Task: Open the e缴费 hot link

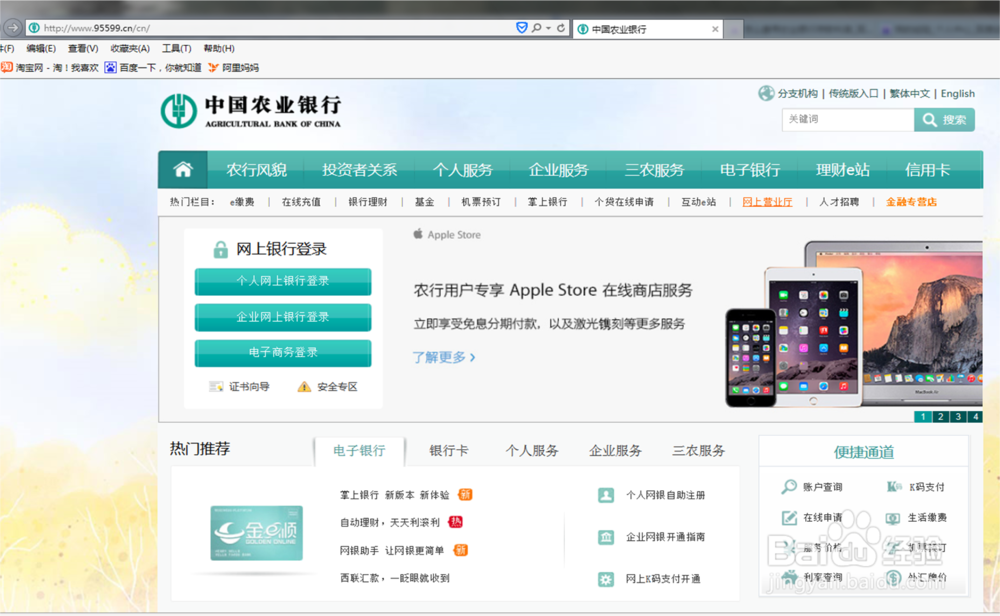Action: point(242,202)
